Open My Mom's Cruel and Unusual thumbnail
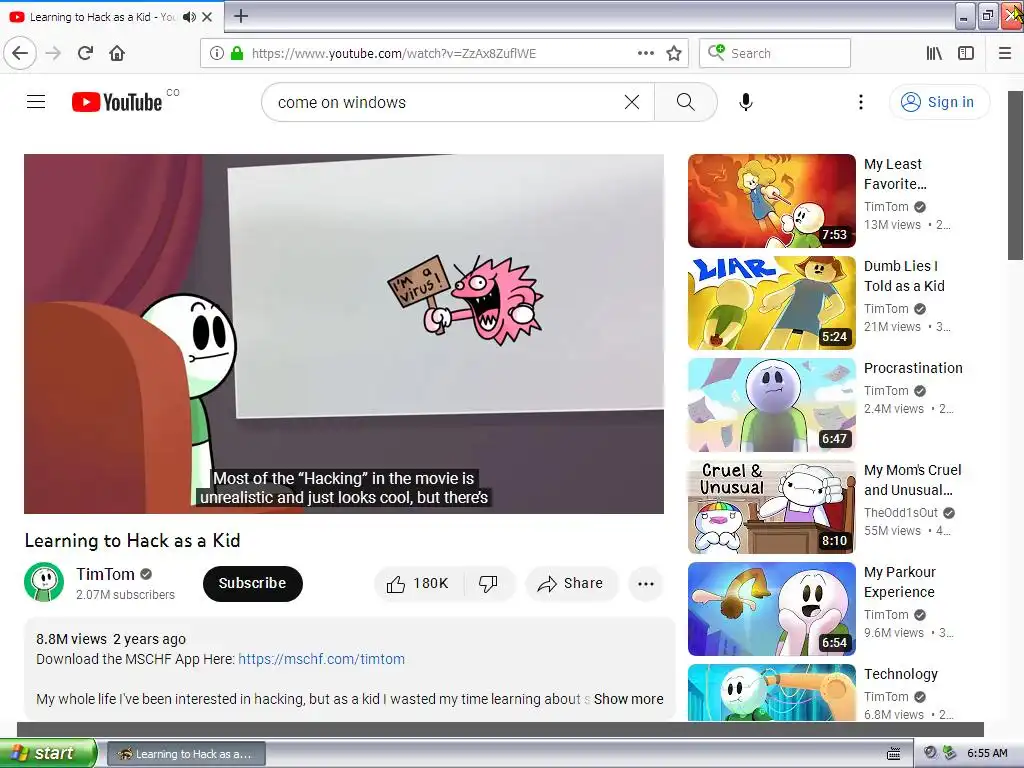Viewport: 1024px width, 768px height. [771, 507]
